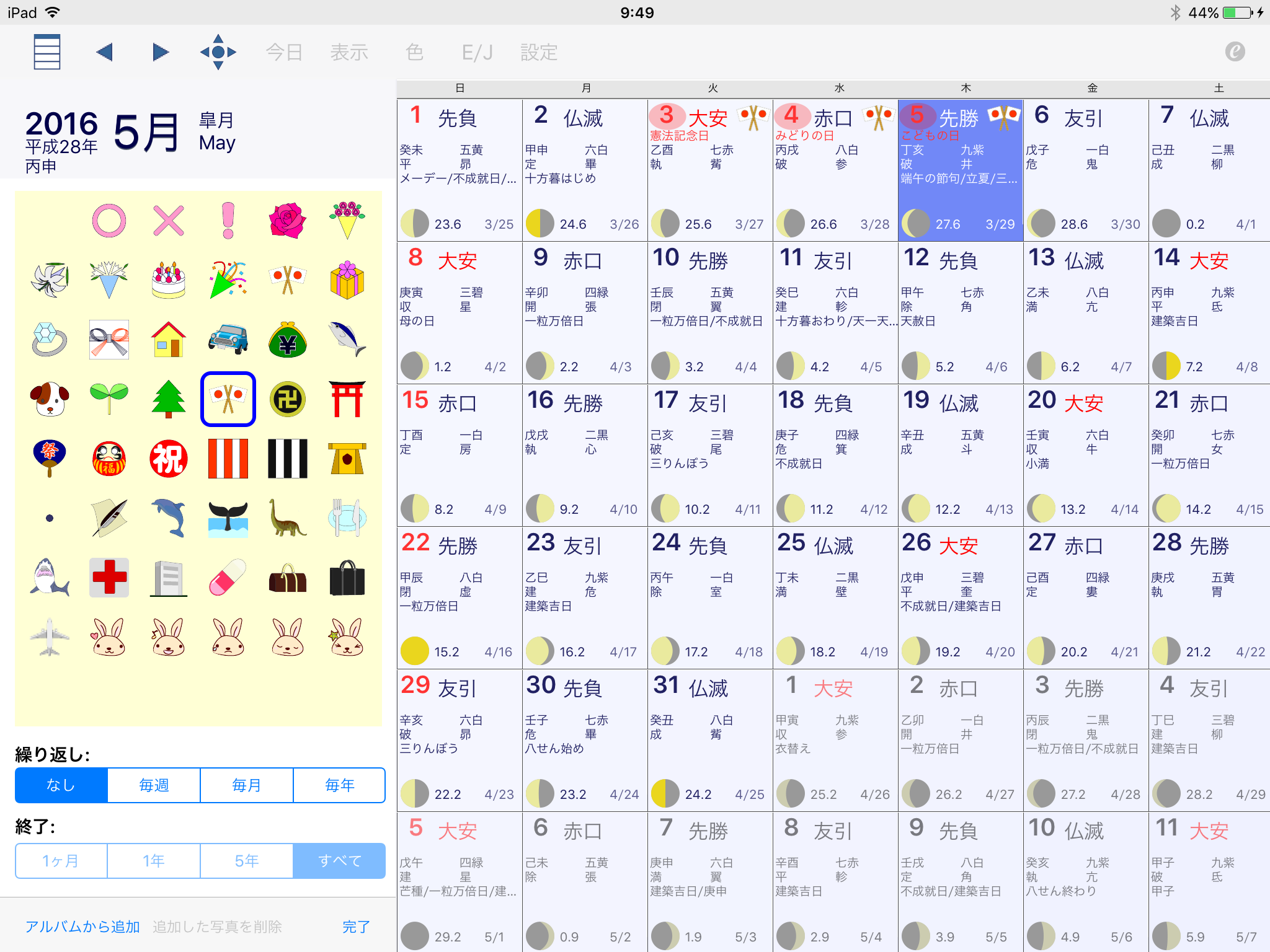Viewport: 1270px width, 952px height.
Task: Go to previous month arrow
Action: pos(105,52)
